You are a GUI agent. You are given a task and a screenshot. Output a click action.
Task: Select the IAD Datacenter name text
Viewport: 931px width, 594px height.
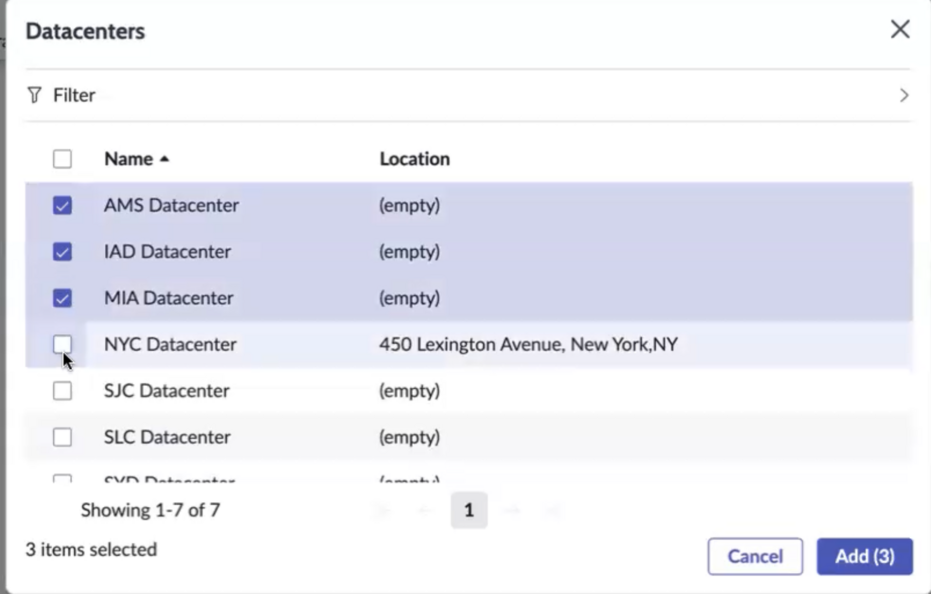pos(167,252)
